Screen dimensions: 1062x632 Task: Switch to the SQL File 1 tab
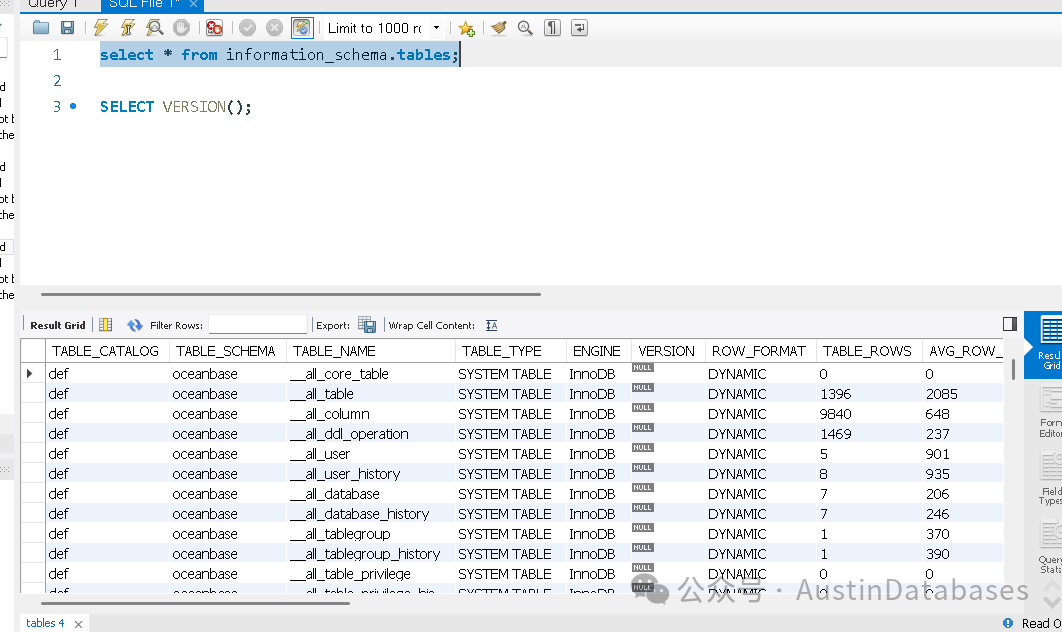pyautogui.click(x=146, y=5)
